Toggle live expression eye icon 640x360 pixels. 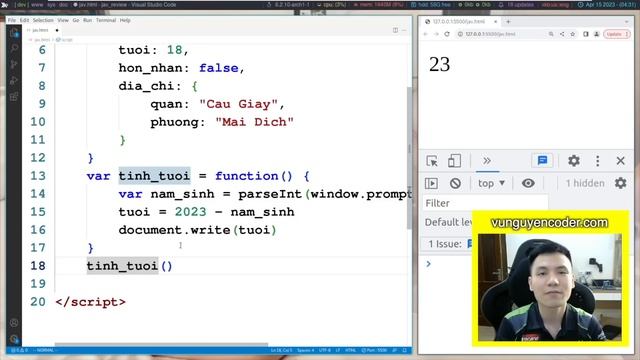coord(528,183)
